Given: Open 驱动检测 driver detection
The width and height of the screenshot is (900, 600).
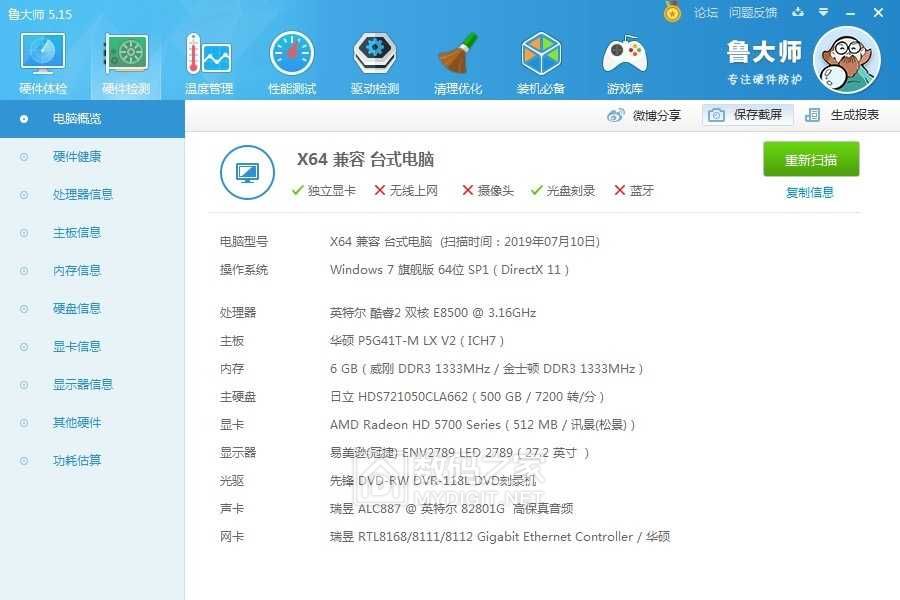Looking at the screenshot, I should pyautogui.click(x=375, y=63).
